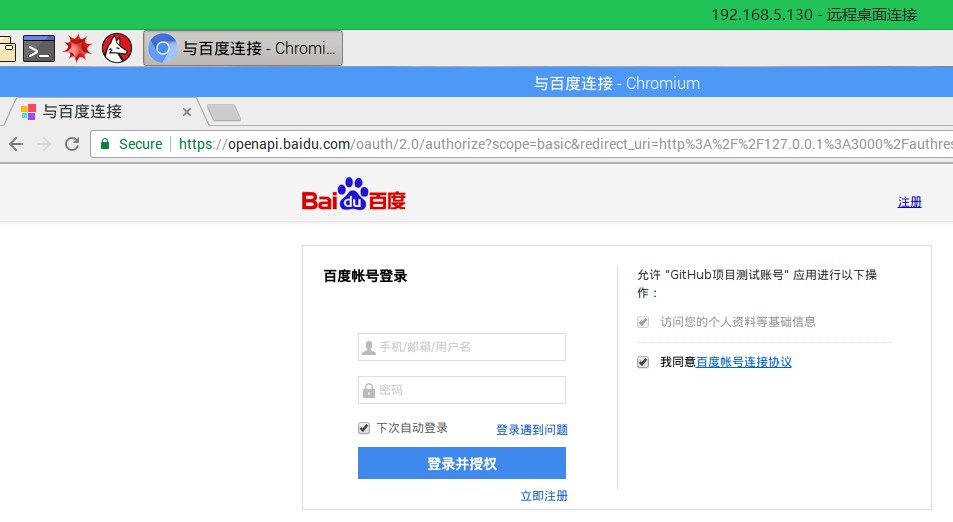Viewport: 953px width, 522px height.
Task: View site info via green padlock
Action: (x=105, y=144)
